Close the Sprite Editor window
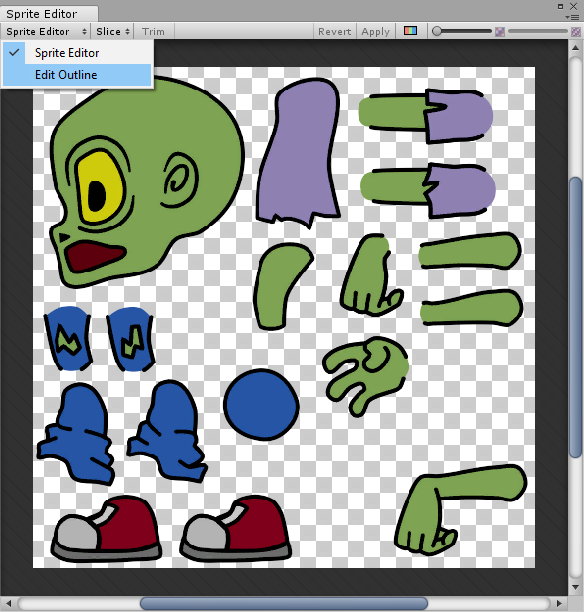Screen dimensions: 584x612 click(x=573, y=6)
